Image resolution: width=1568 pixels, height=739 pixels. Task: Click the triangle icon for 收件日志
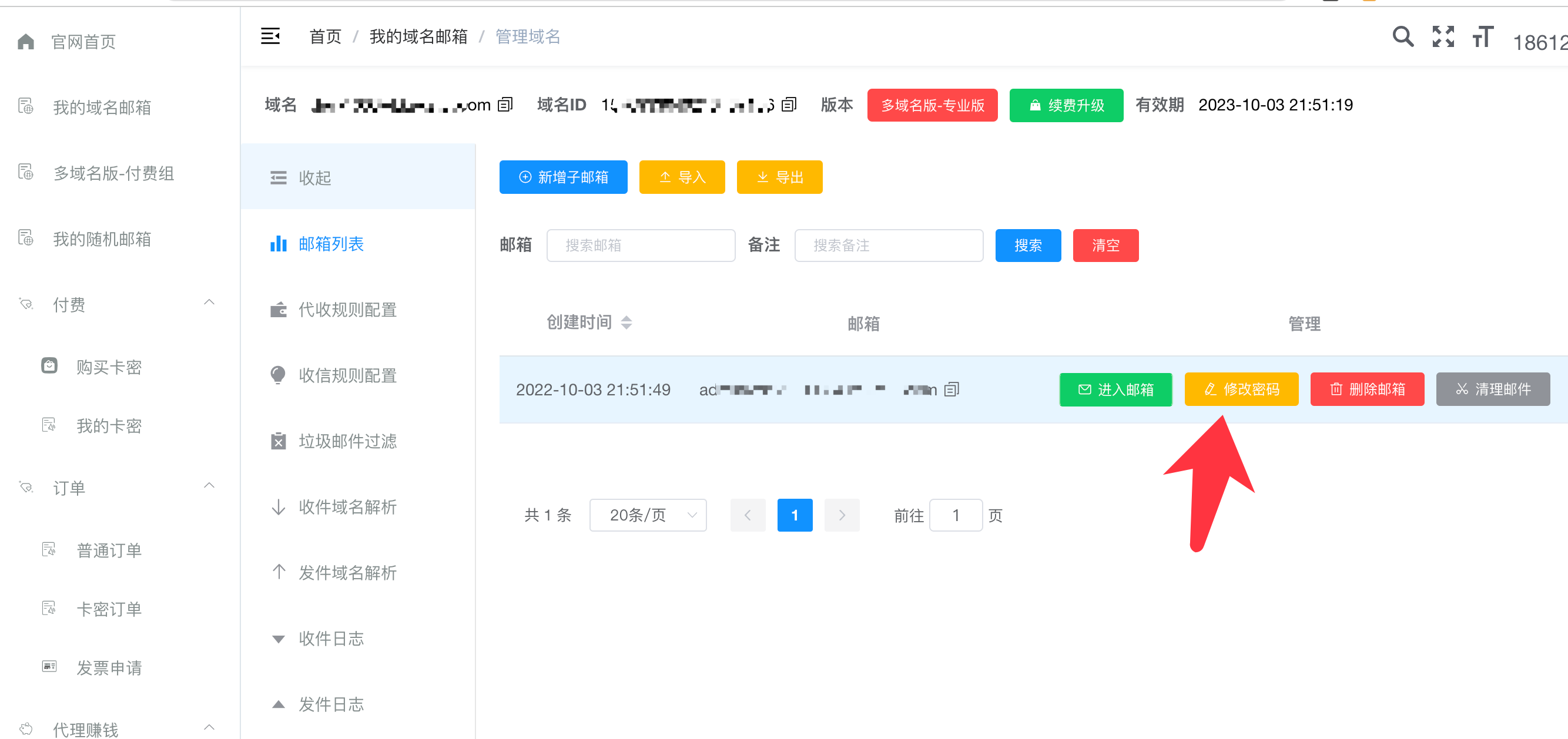click(x=278, y=639)
